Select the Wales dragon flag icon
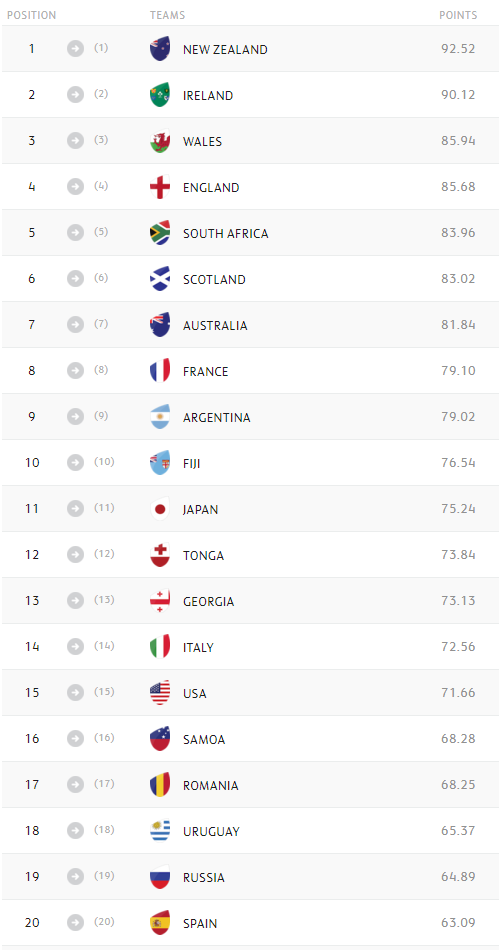Screen dimensions: 499x950 click(x=160, y=141)
